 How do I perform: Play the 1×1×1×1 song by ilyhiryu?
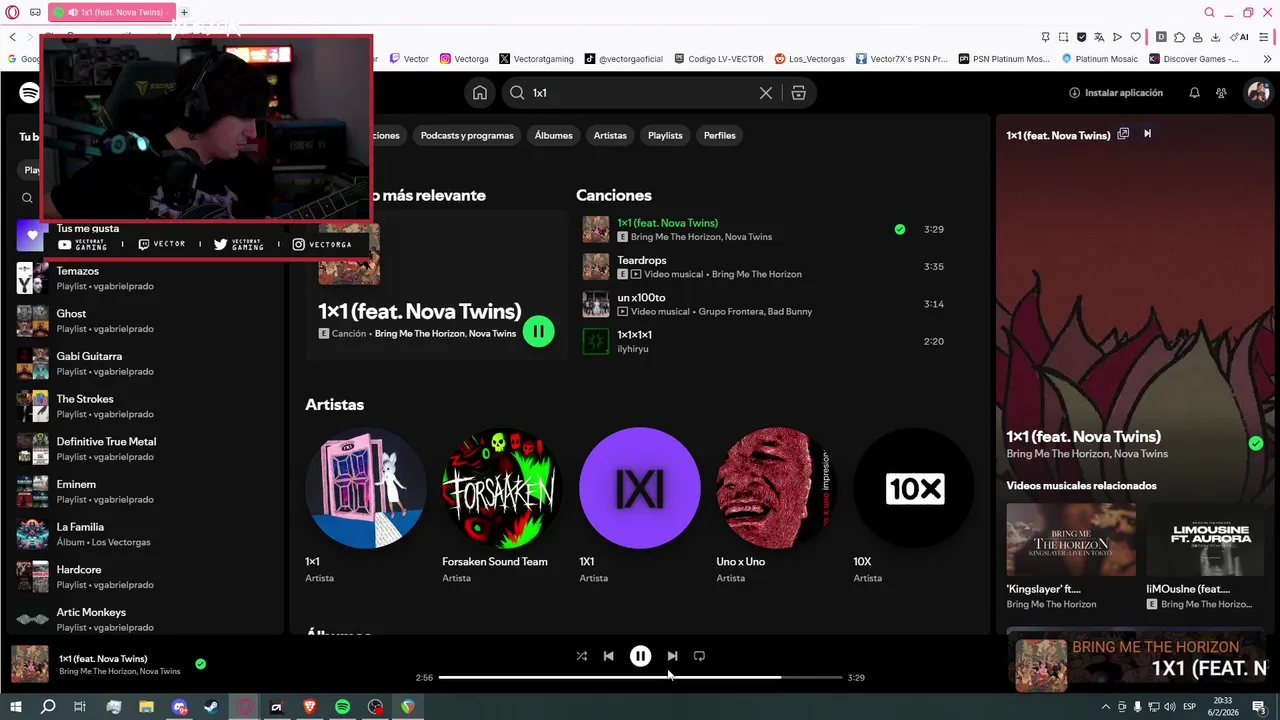pyautogui.click(x=765, y=341)
